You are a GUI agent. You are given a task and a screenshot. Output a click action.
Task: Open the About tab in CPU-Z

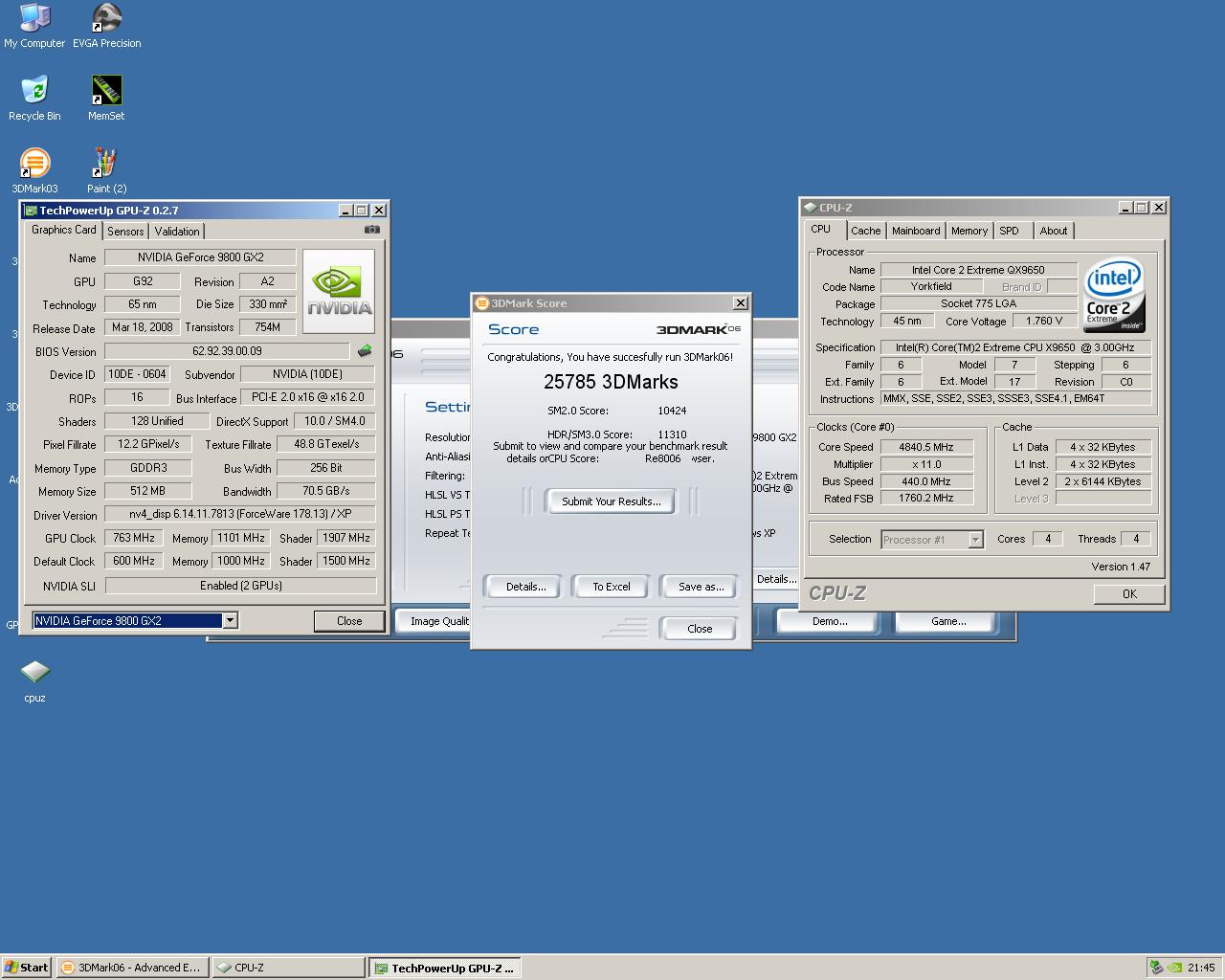(1054, 231)
